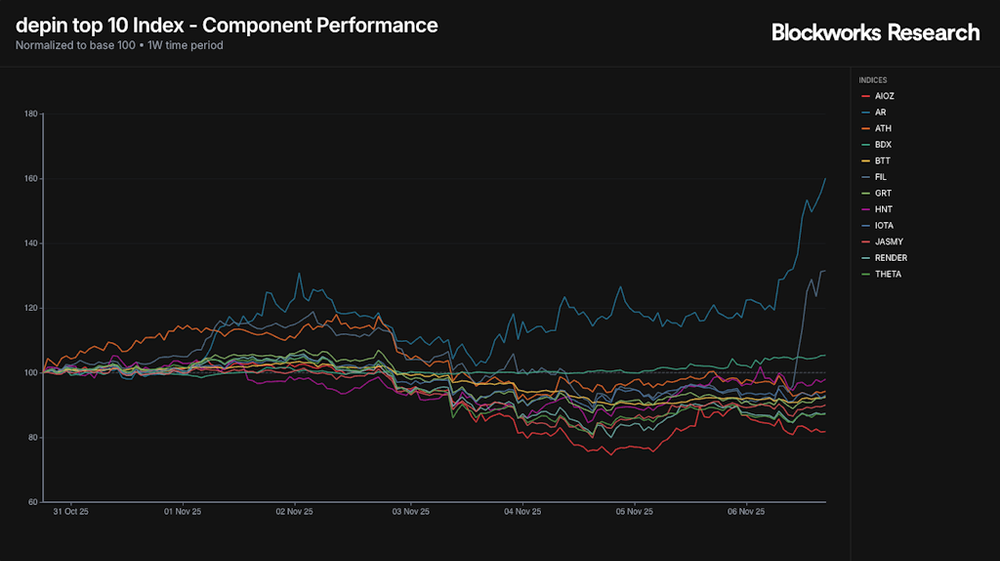Screen dimensions: 1000x561
Task: Click the JASMY legend marker icon
Action: click(865, 242)
